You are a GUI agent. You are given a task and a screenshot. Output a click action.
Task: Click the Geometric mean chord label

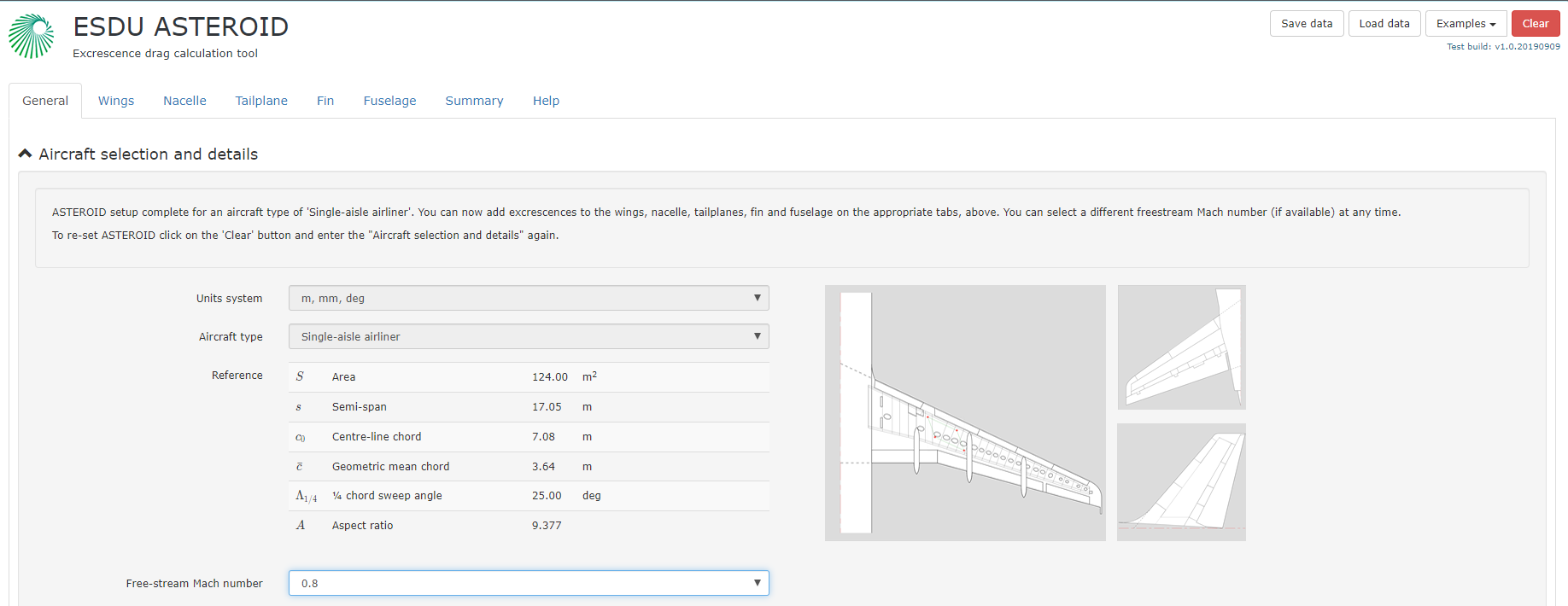pos(390,467)
